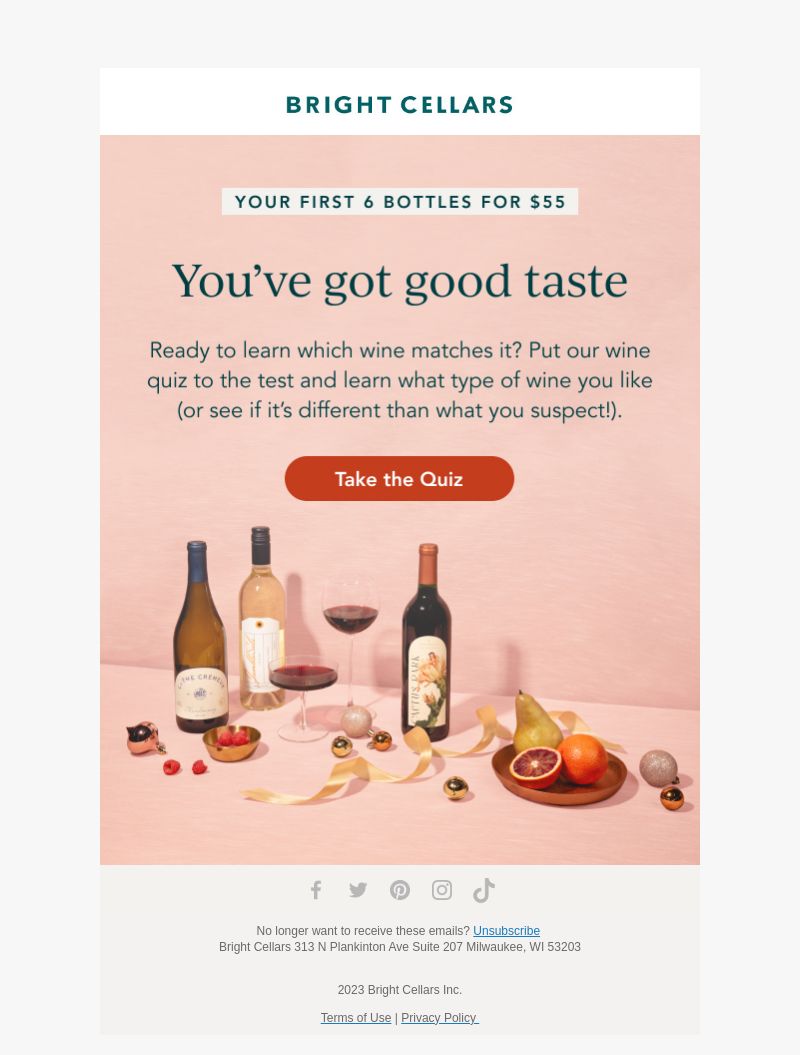Open the Pinterest icon in footer
This screenshot has height=1055, width=800.
[400, 890]
